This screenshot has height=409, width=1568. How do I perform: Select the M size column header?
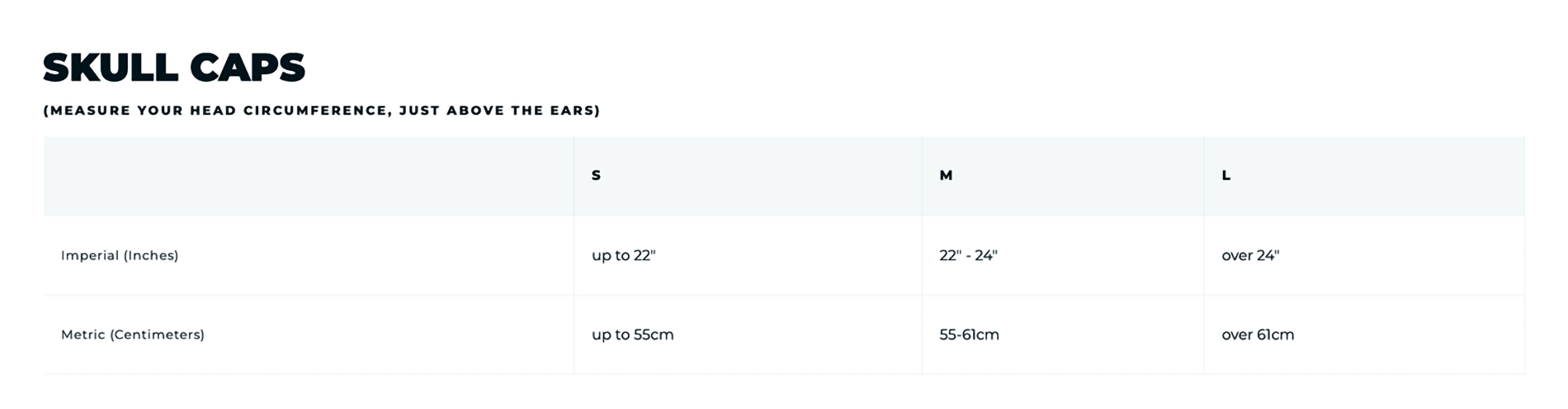[x=946, y=175]
